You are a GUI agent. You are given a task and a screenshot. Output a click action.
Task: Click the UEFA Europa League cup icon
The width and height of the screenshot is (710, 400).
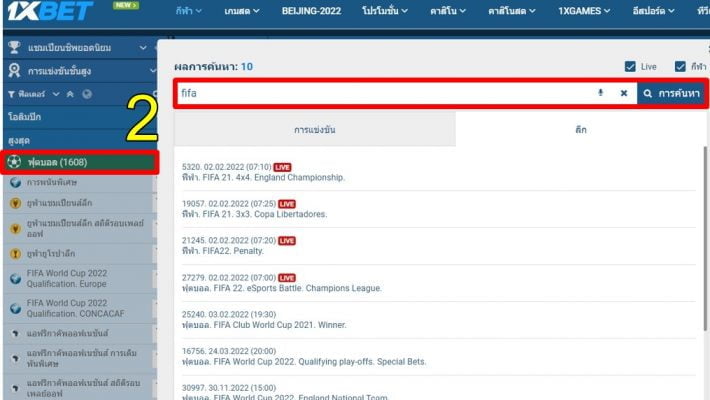15,254
